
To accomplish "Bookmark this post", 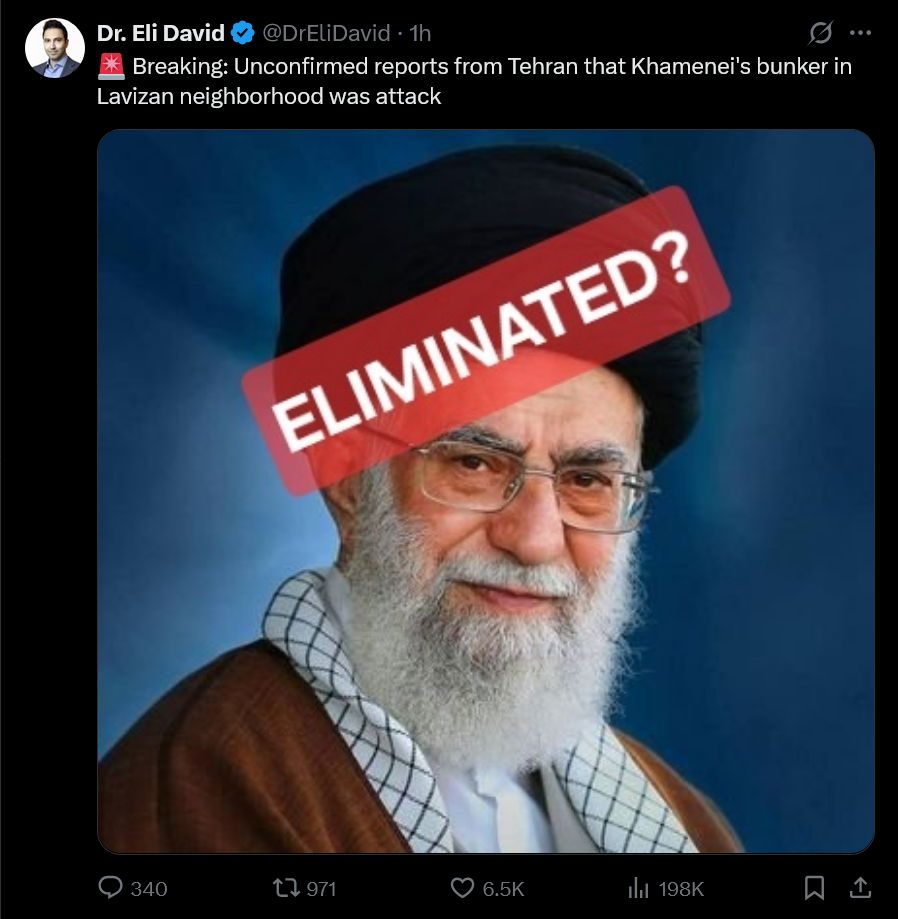I will (x=814, y=888).
